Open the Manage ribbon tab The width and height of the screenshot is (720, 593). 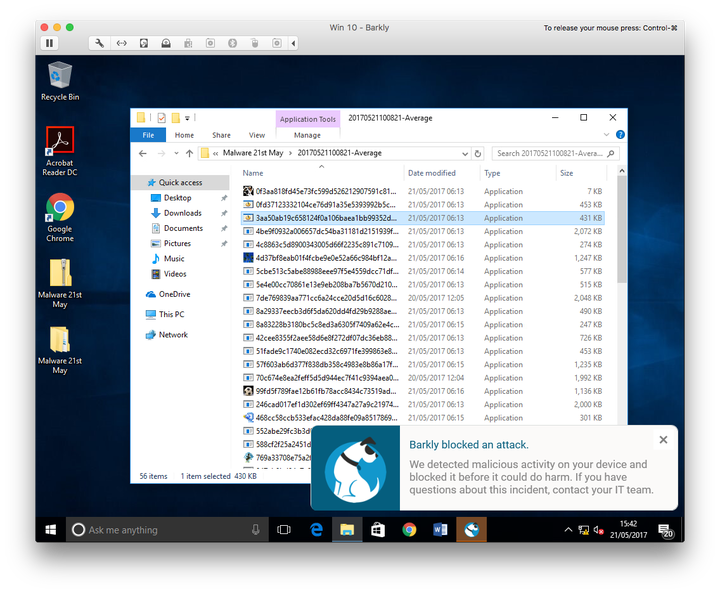(307, 135)
